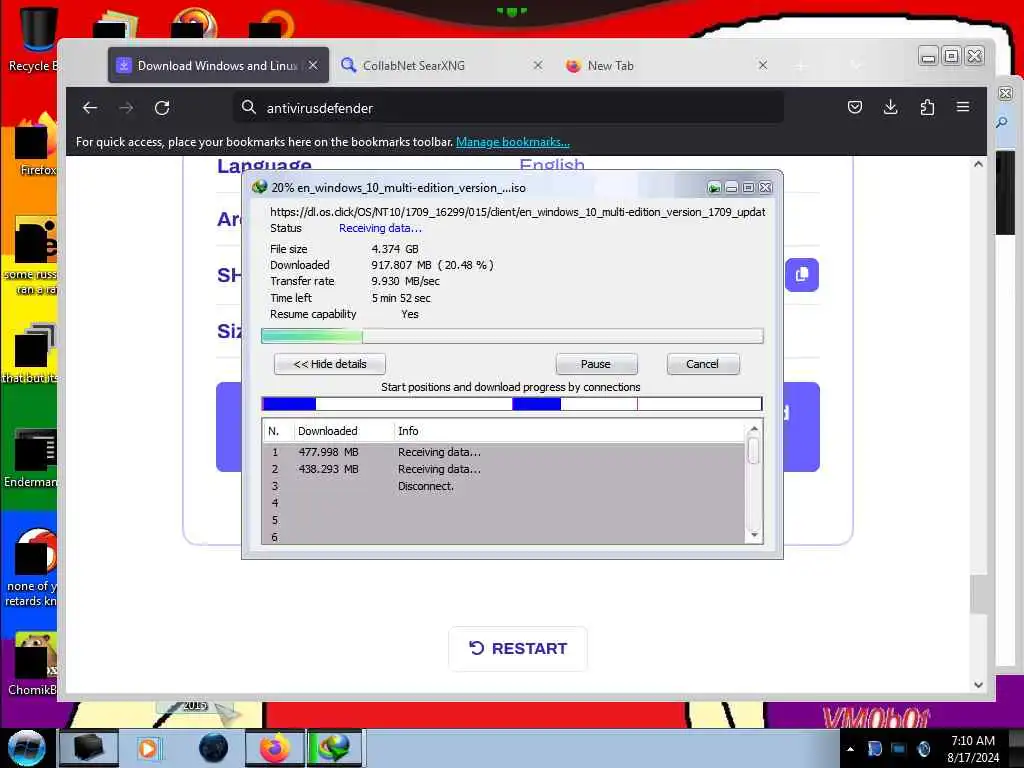The width and height of the screenshot is (1024, 768).
Task: Click the magnifier icon in background window
Action: [x=1002, y=123]
